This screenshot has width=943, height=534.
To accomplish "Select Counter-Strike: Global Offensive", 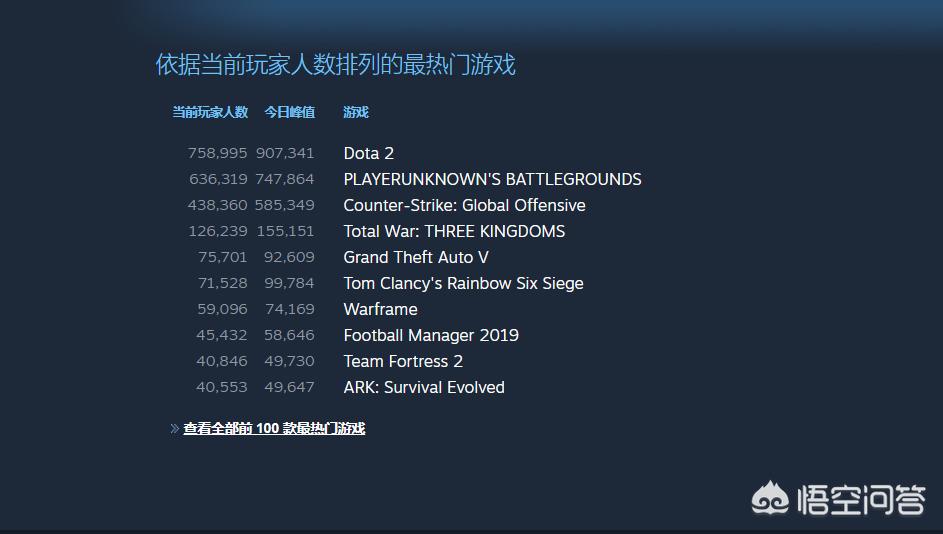I will point(464,205).
